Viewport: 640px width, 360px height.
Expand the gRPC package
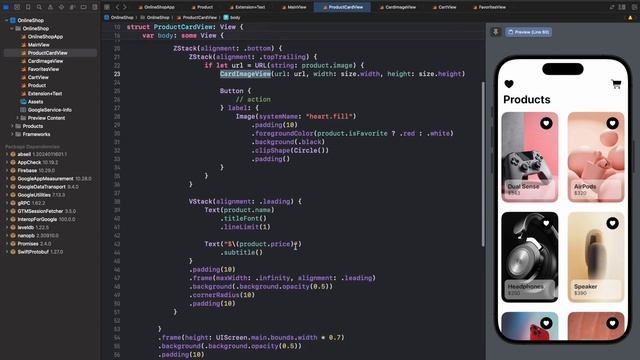coord(7,203)
